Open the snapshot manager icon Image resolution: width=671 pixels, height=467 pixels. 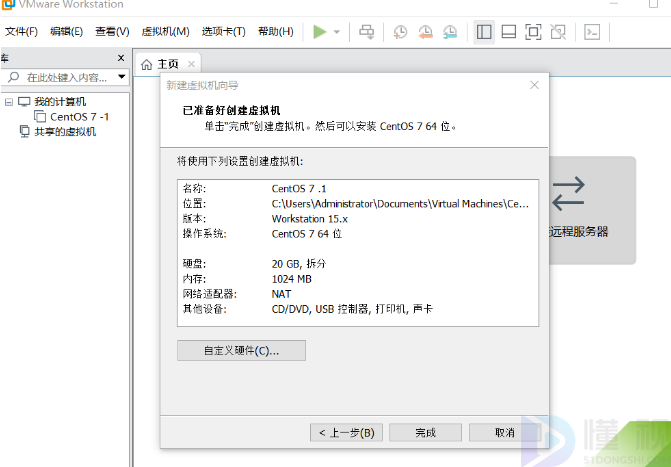pos(450,32)
